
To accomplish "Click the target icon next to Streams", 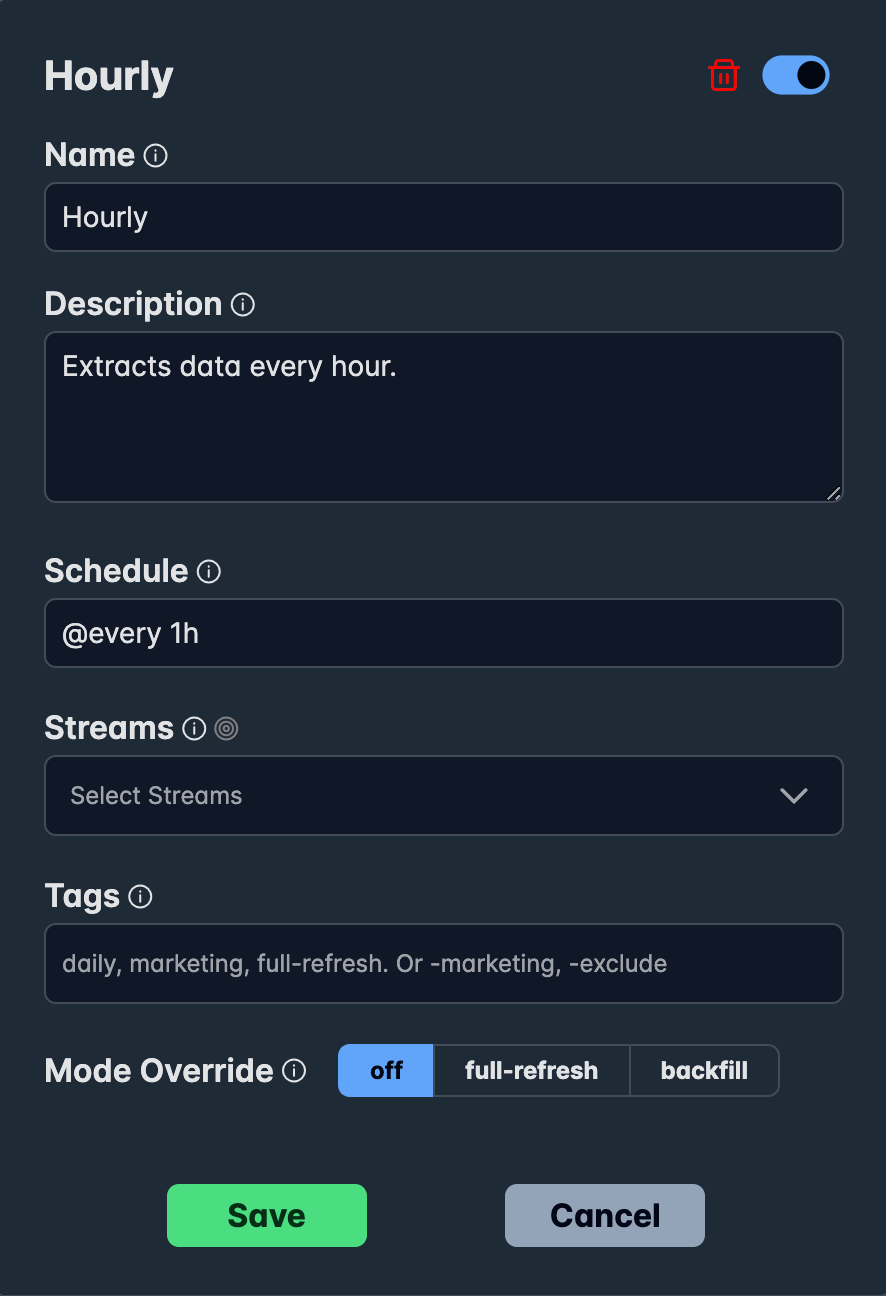I will (227, 729).
